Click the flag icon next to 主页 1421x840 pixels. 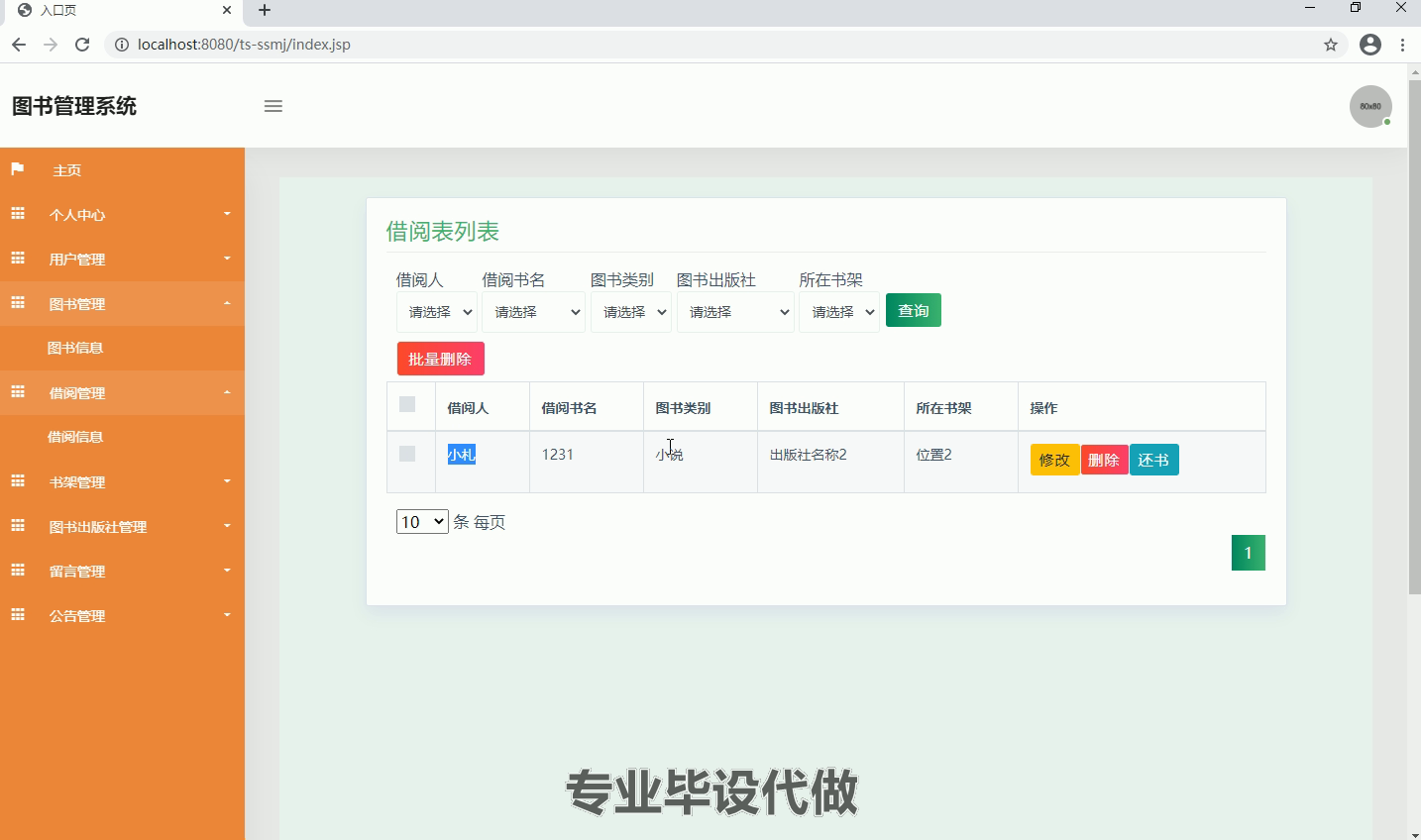coord(17,169)
